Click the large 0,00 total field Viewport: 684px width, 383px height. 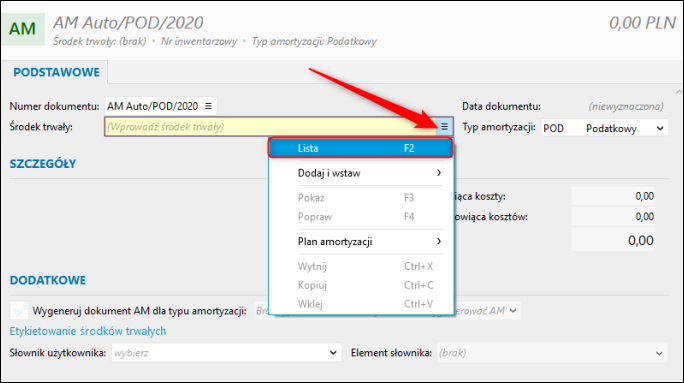pyautogui.click(x=613, y=240)
